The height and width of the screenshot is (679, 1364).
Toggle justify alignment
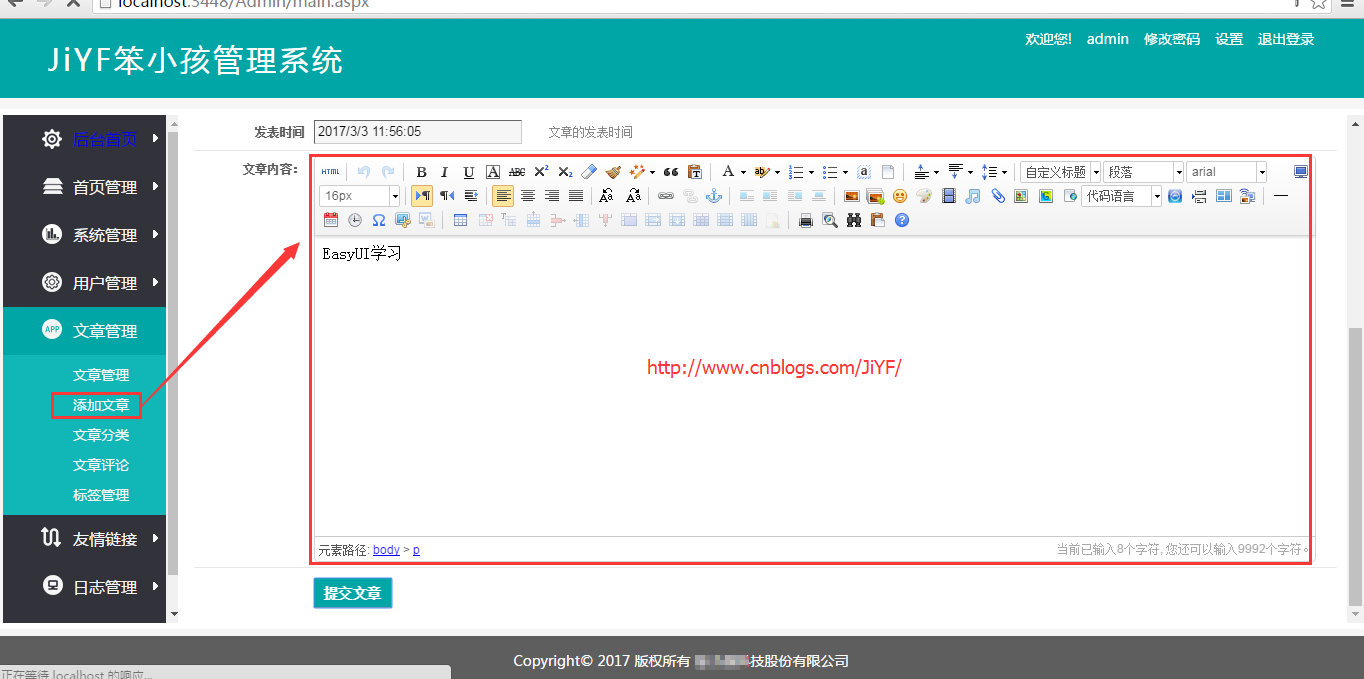click(576, 196)
